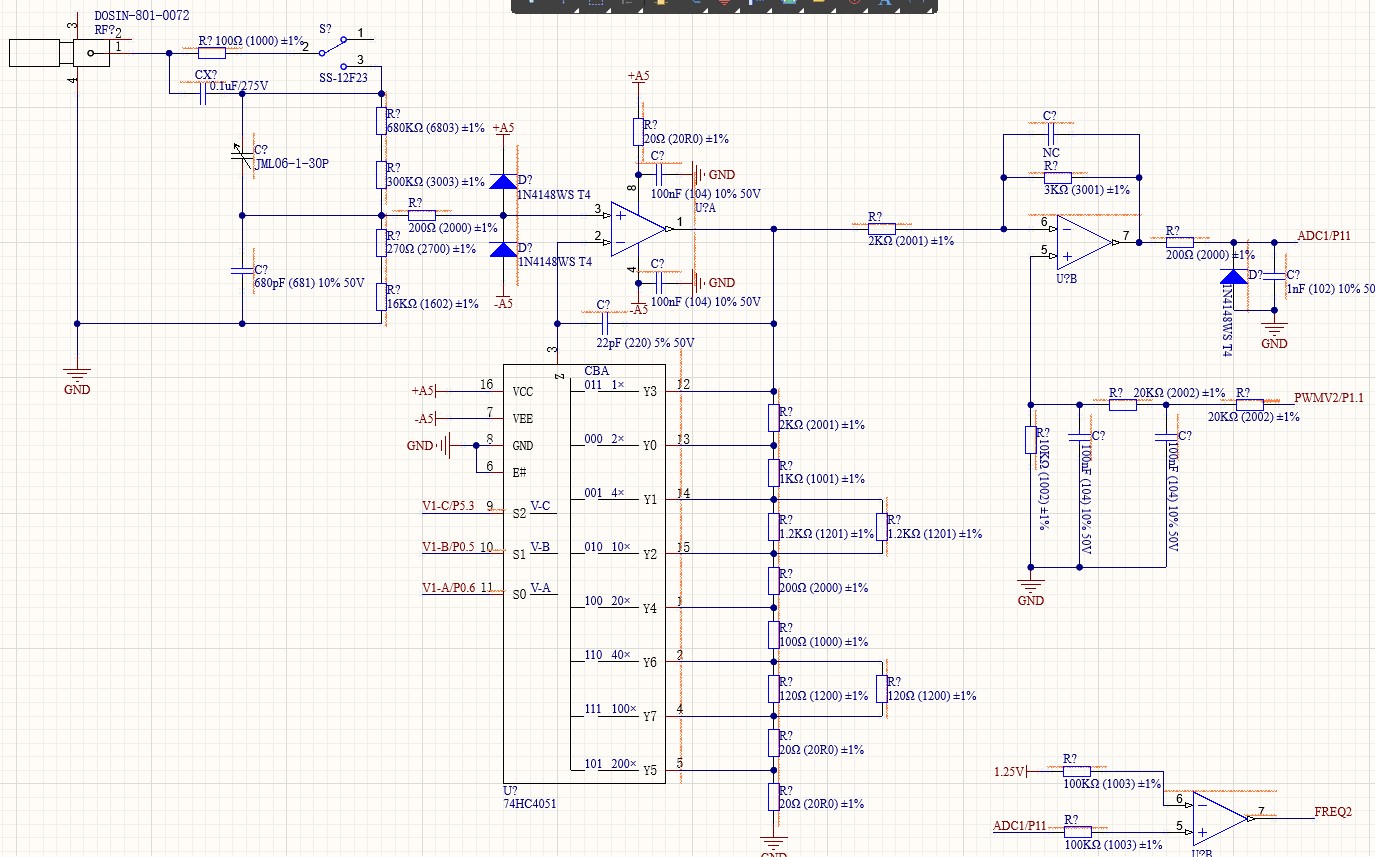Select the JML06-1-30P trimmer capacitor label
1375x857 pixels.
(291, 163)
